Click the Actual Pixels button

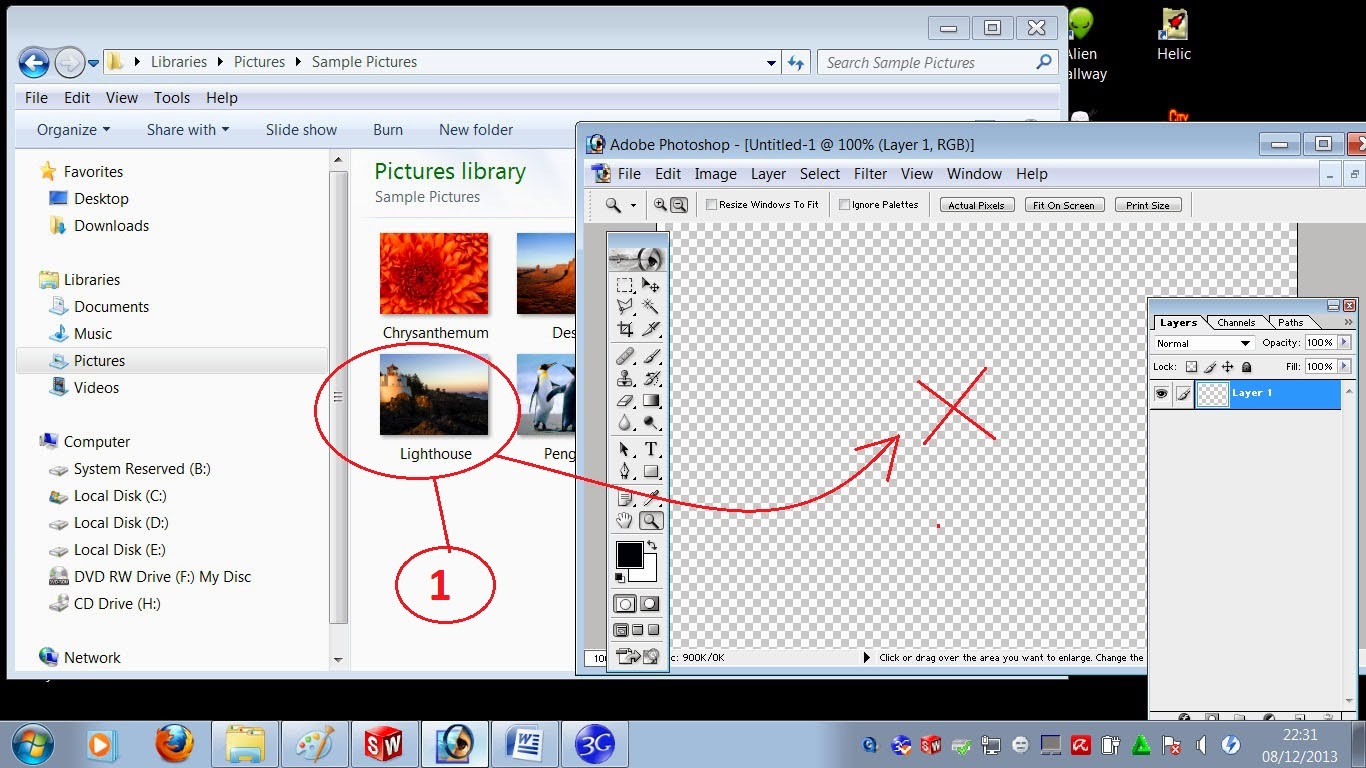coord(976,204)
